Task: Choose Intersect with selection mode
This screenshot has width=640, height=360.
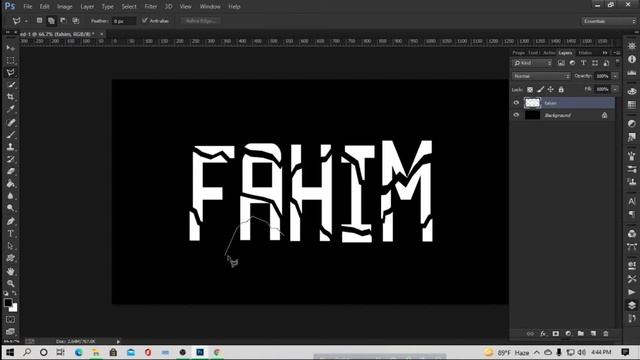Action: click(x=76, y=20)
